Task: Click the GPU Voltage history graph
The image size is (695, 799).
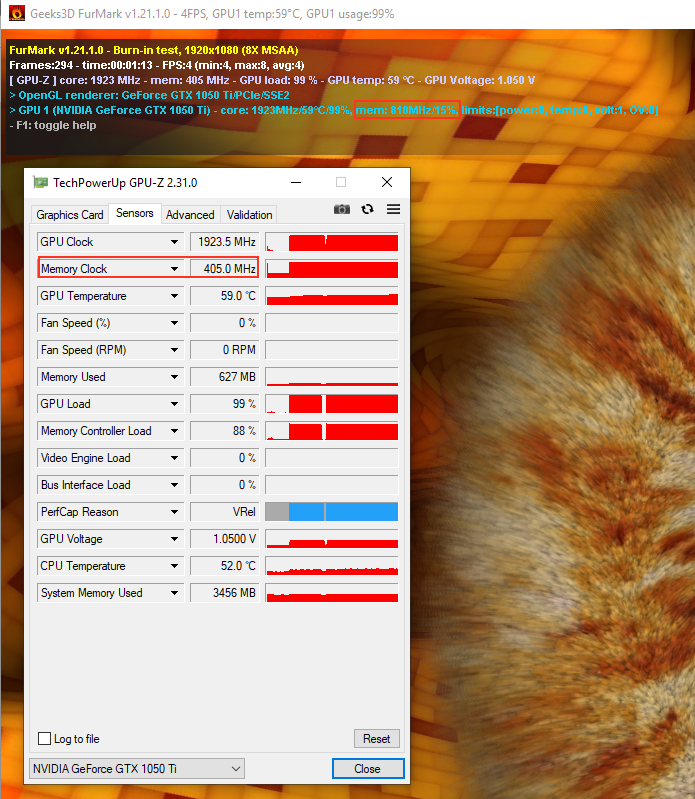Action: click(x=332, y=539)
